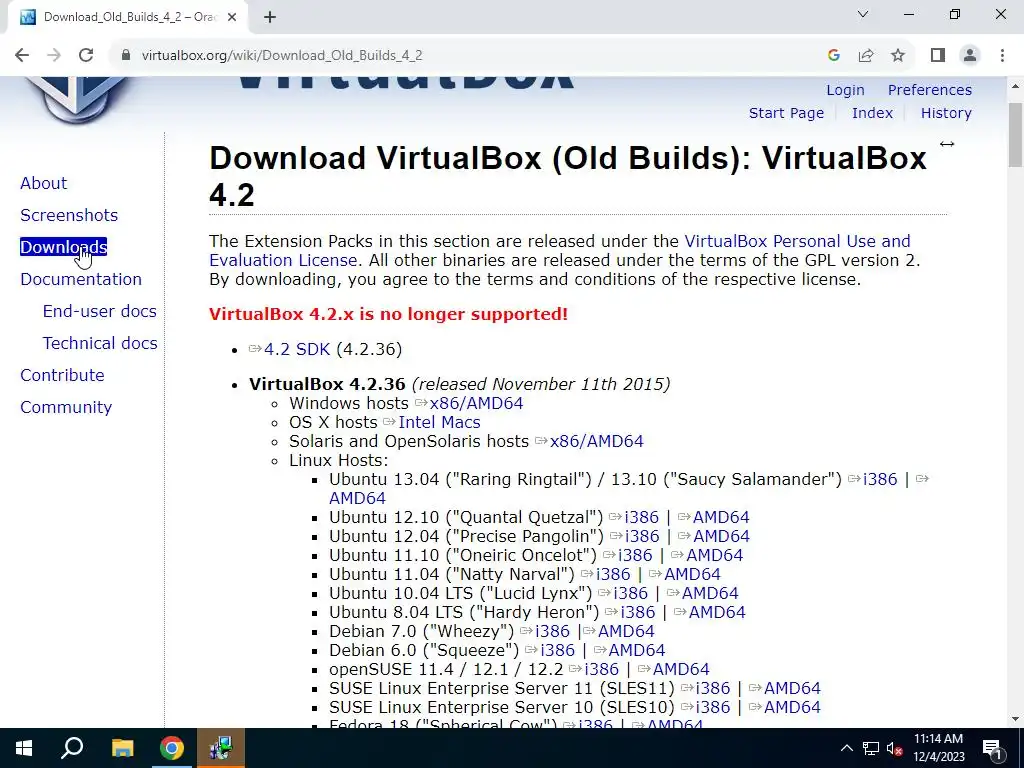Click the installer app icon in taskbar
Image resolution: width=1024 pixels, height=768 pixels.
pos(221,748)
